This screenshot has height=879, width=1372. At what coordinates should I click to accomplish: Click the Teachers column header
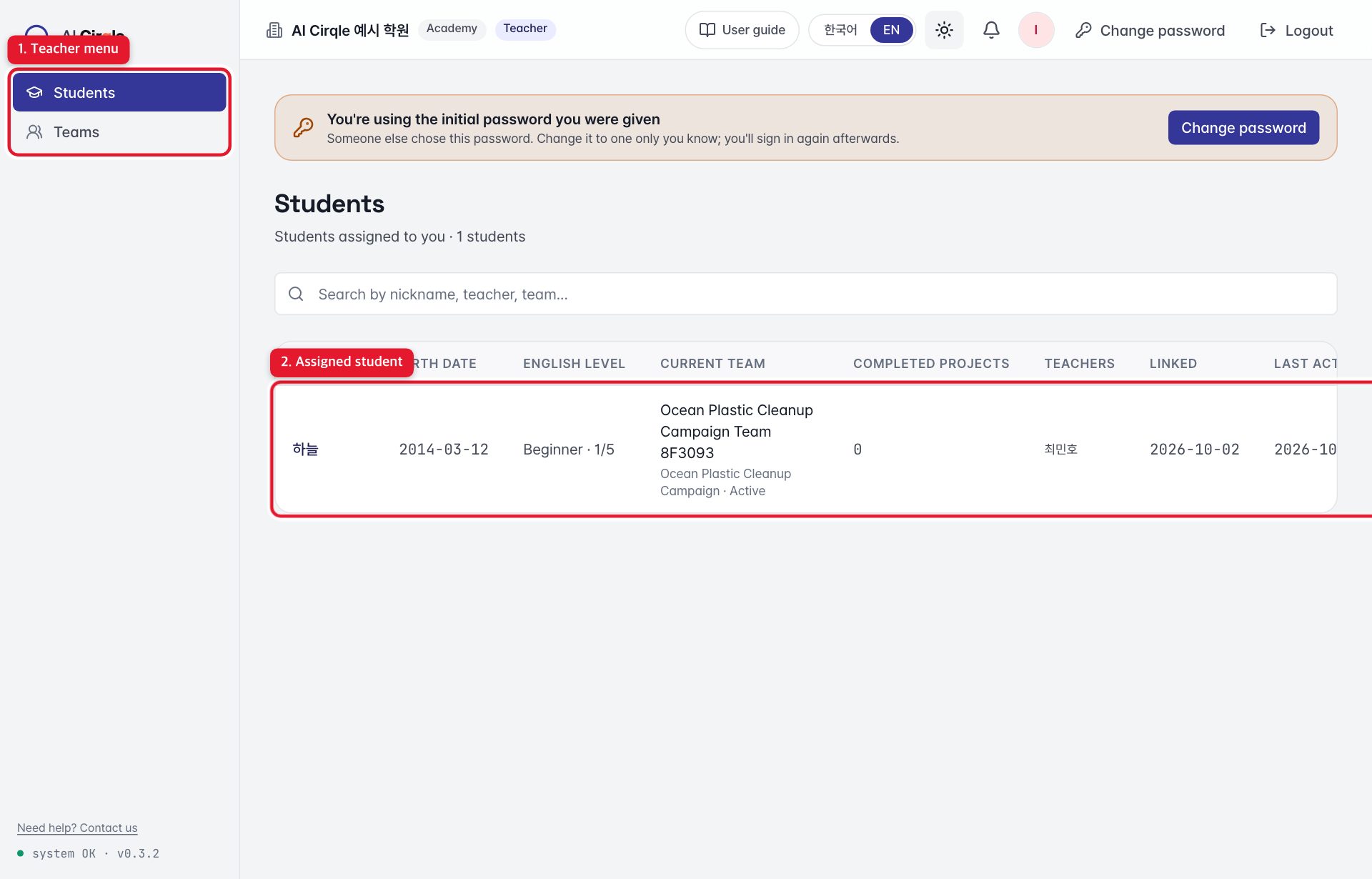tap(1079, 364)
